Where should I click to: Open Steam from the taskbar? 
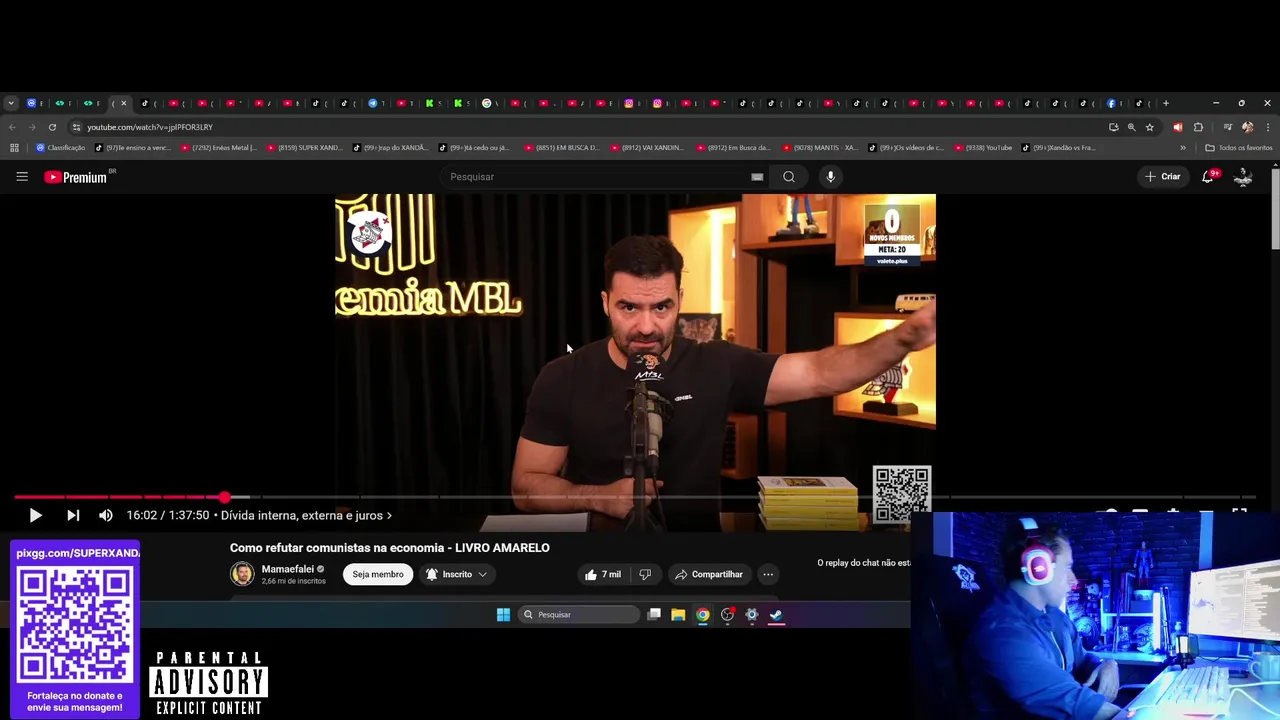775,615
